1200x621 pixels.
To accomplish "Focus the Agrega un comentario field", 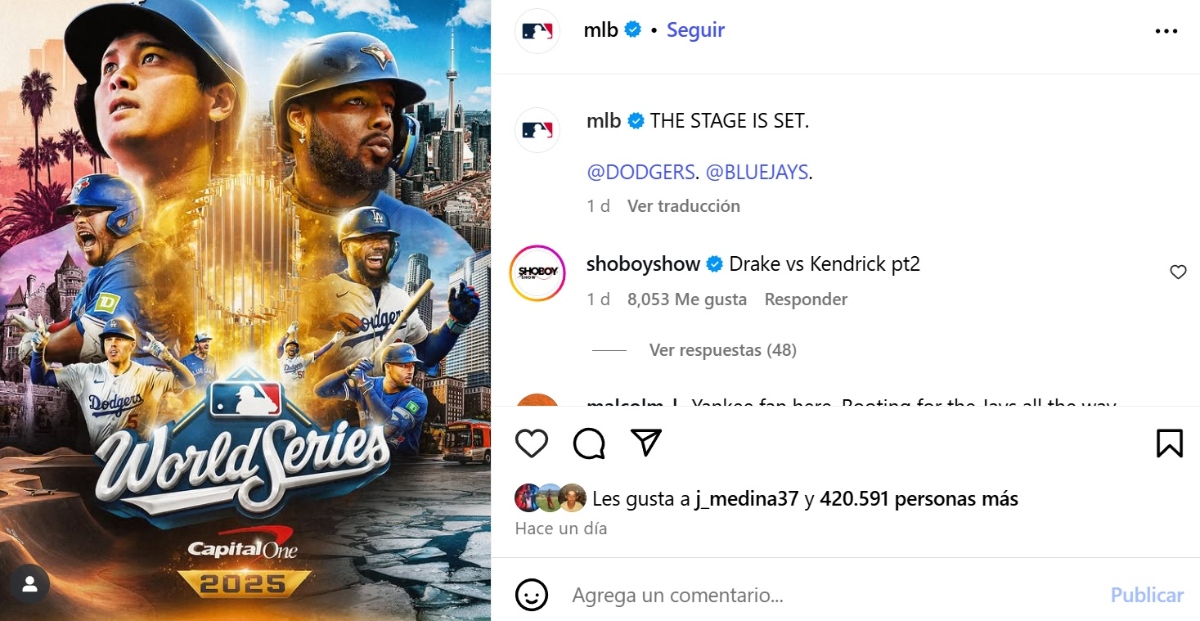I will click(x=830, y=595).
